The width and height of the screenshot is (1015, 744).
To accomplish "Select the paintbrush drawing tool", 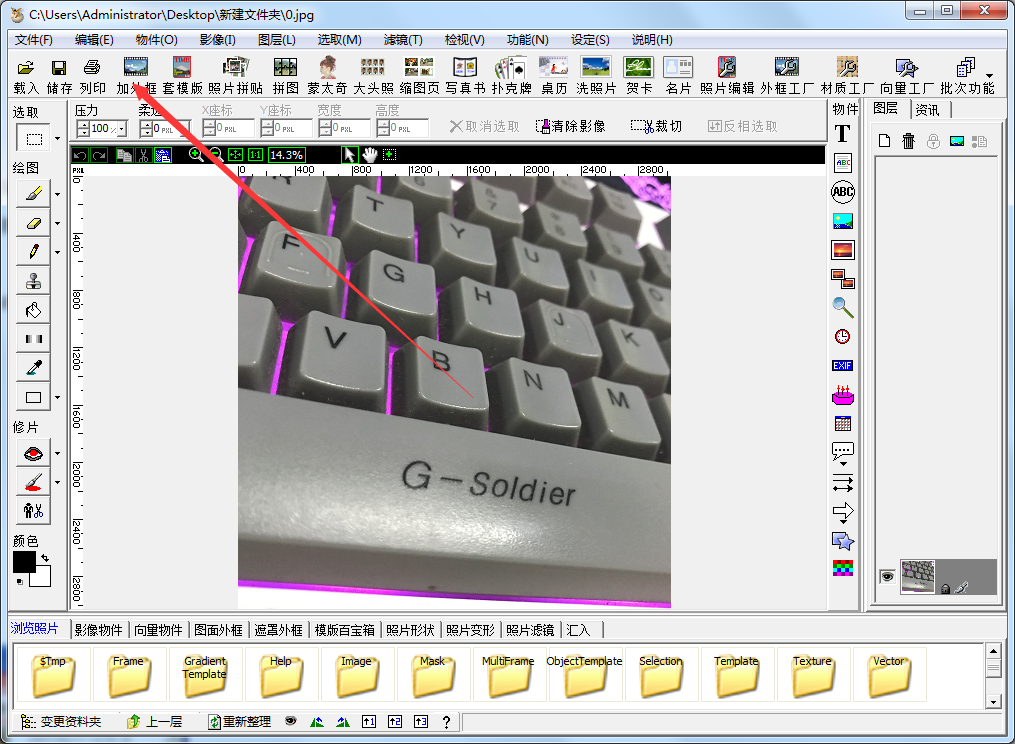I will coord(33,194).
